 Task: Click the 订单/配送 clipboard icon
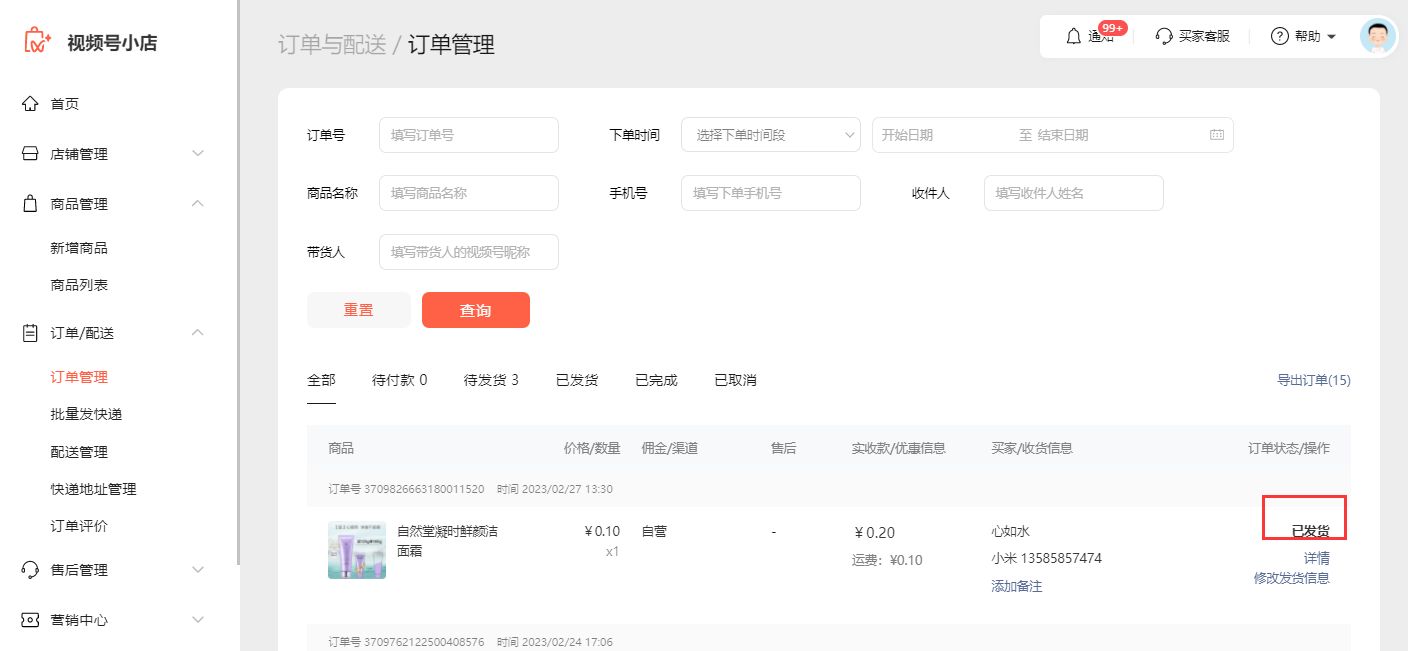point(30,332)
